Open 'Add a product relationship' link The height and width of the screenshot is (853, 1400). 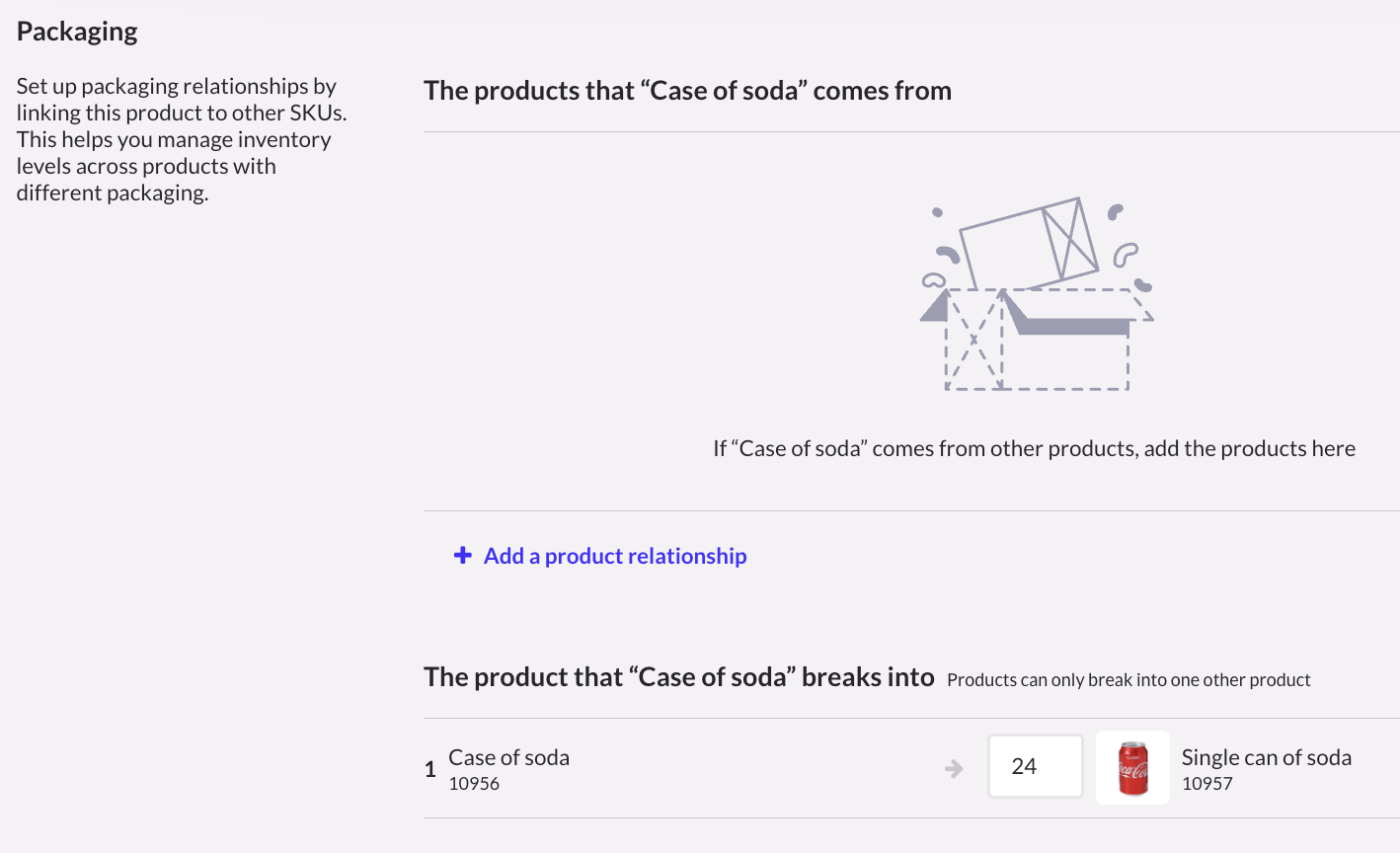tap(614, 556)
